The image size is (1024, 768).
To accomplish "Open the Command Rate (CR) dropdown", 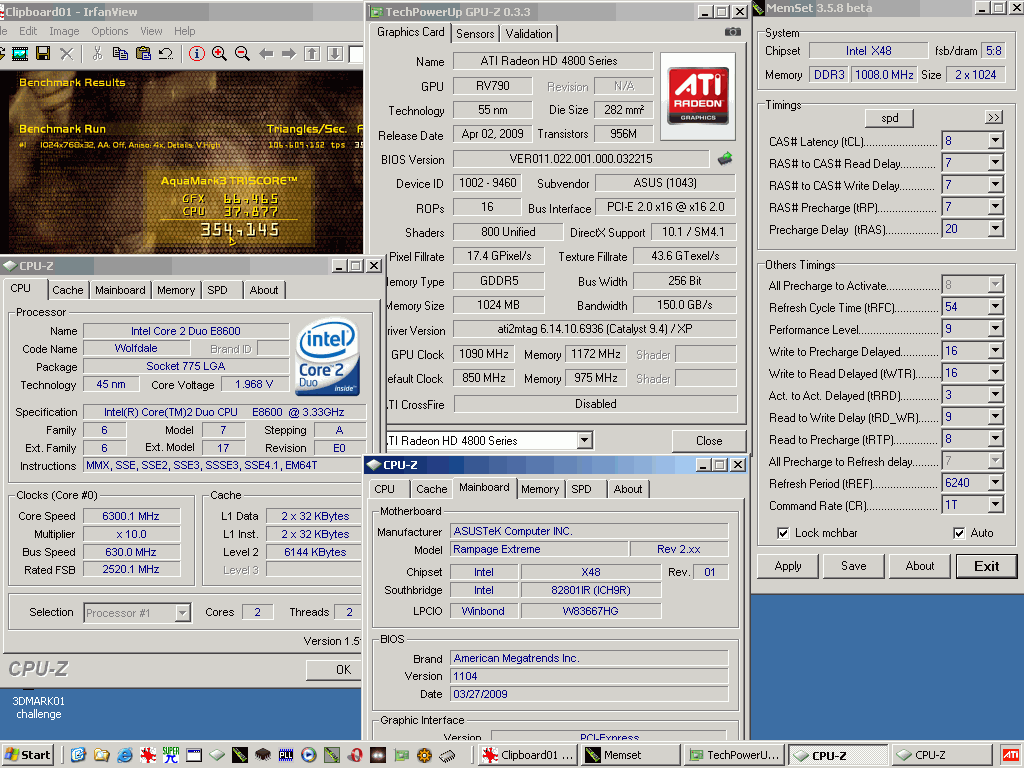I will tap(995, 505).
